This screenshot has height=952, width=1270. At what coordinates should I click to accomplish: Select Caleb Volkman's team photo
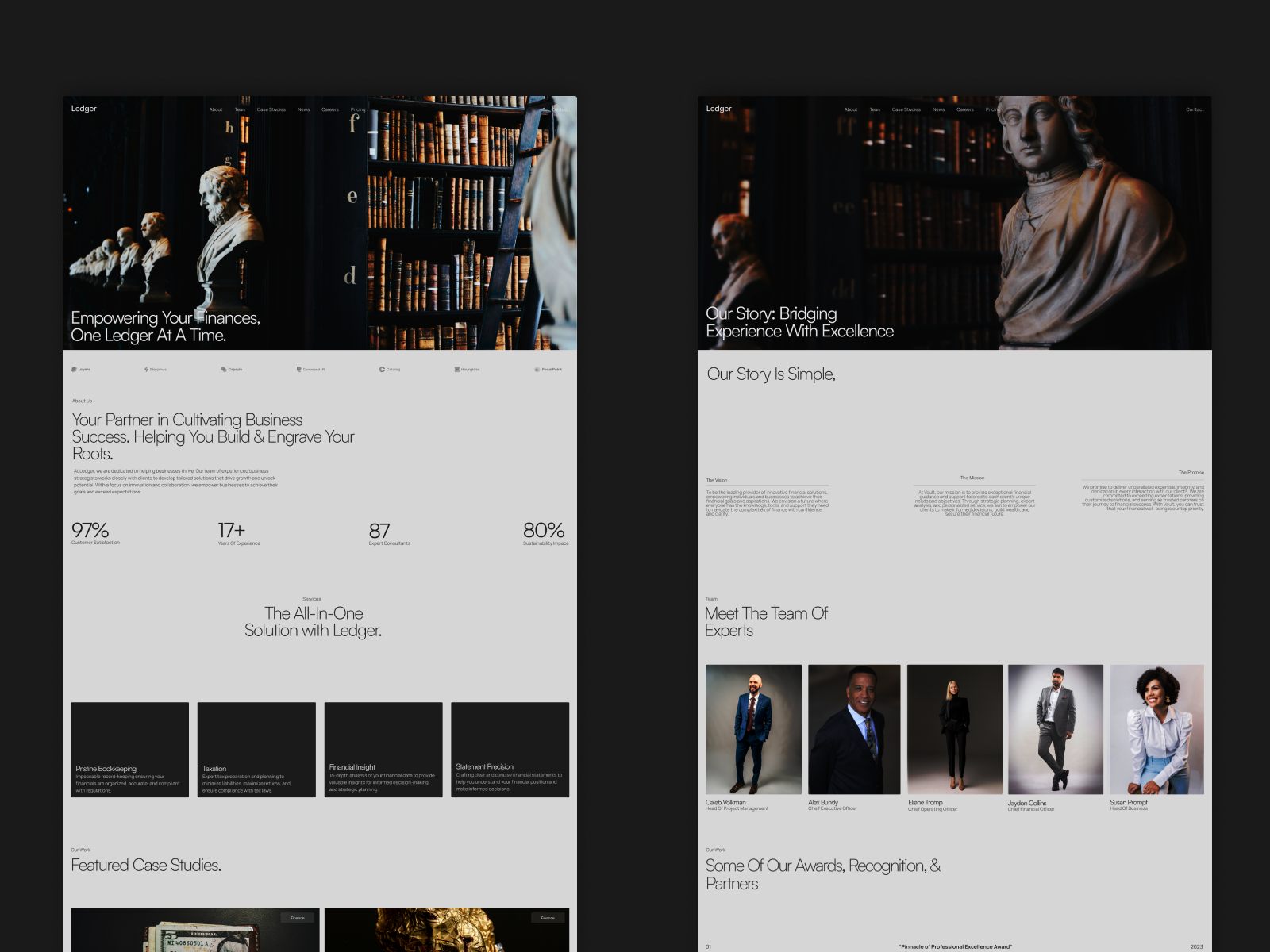pyautogui.click(x=753, y=729)
